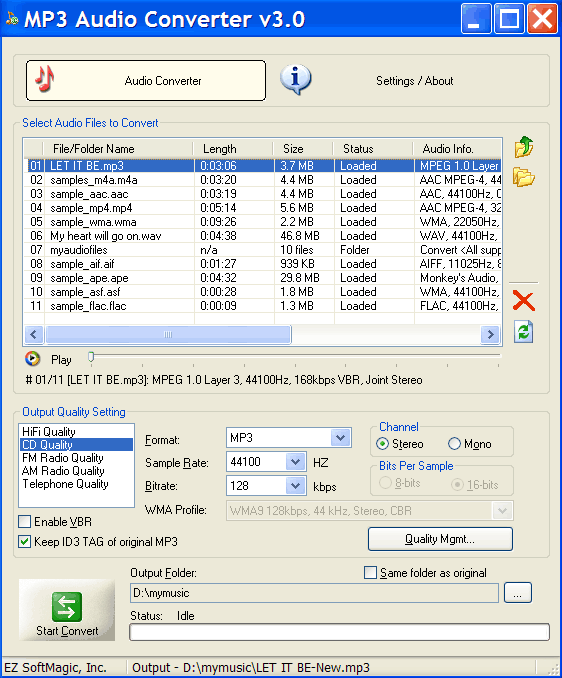
Task: Close the MP3 Audio Converter window
Action: 542,18
